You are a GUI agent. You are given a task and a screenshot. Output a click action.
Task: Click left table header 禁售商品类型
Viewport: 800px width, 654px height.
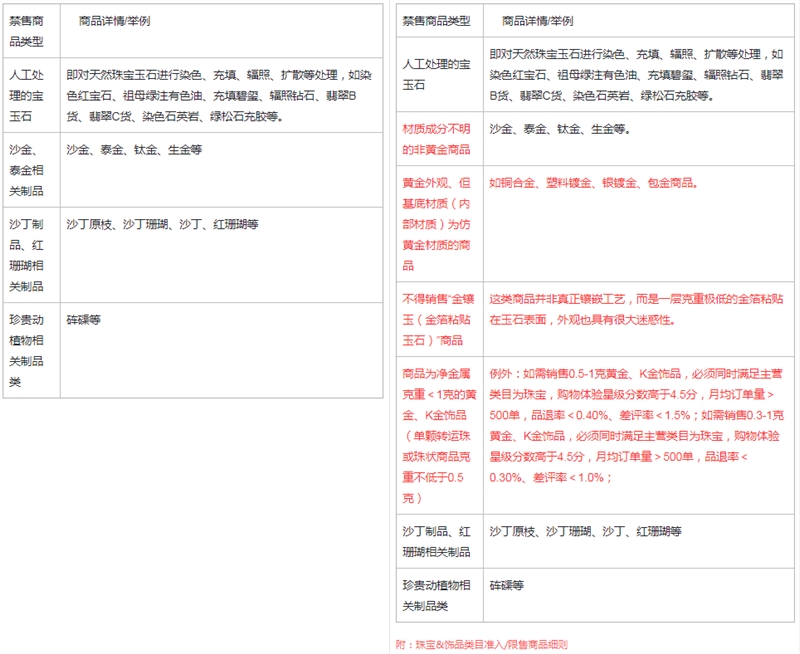pos(27,30)
